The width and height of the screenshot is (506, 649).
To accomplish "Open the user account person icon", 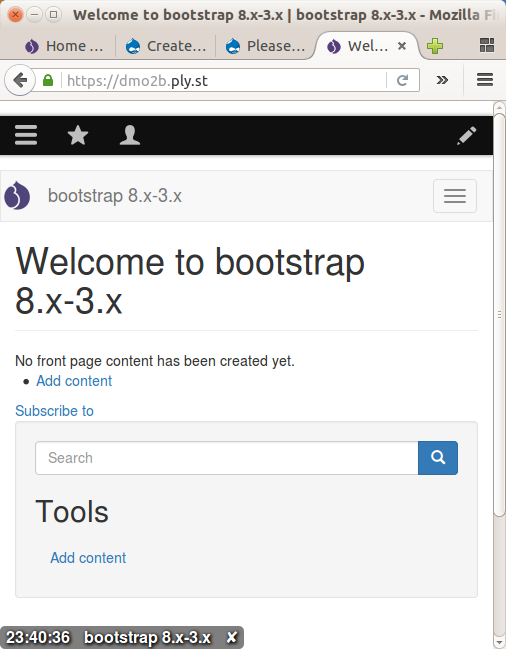I will tap(130, 135).
